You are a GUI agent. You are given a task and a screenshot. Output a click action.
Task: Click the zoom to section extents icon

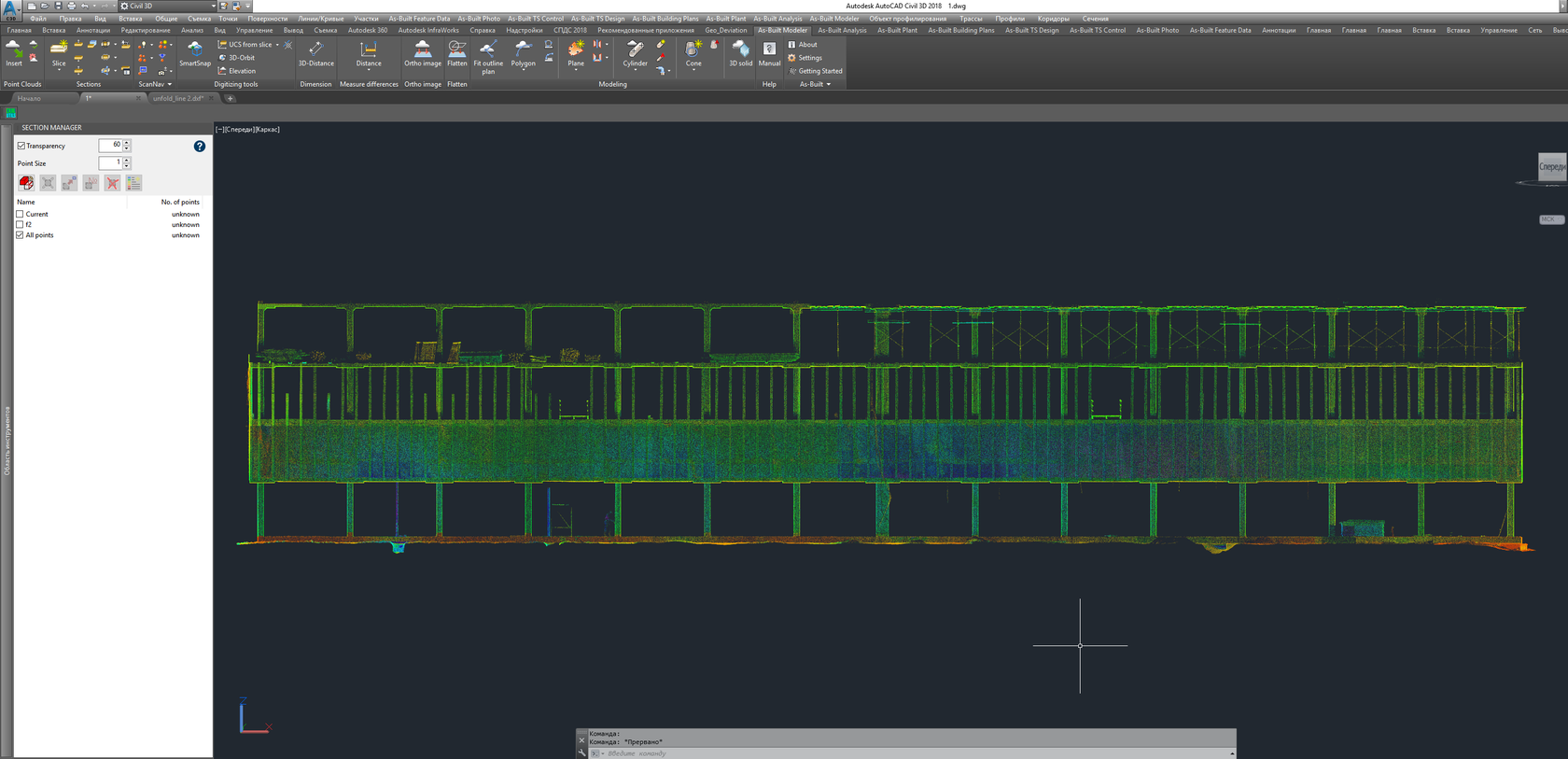pos(48,183)
